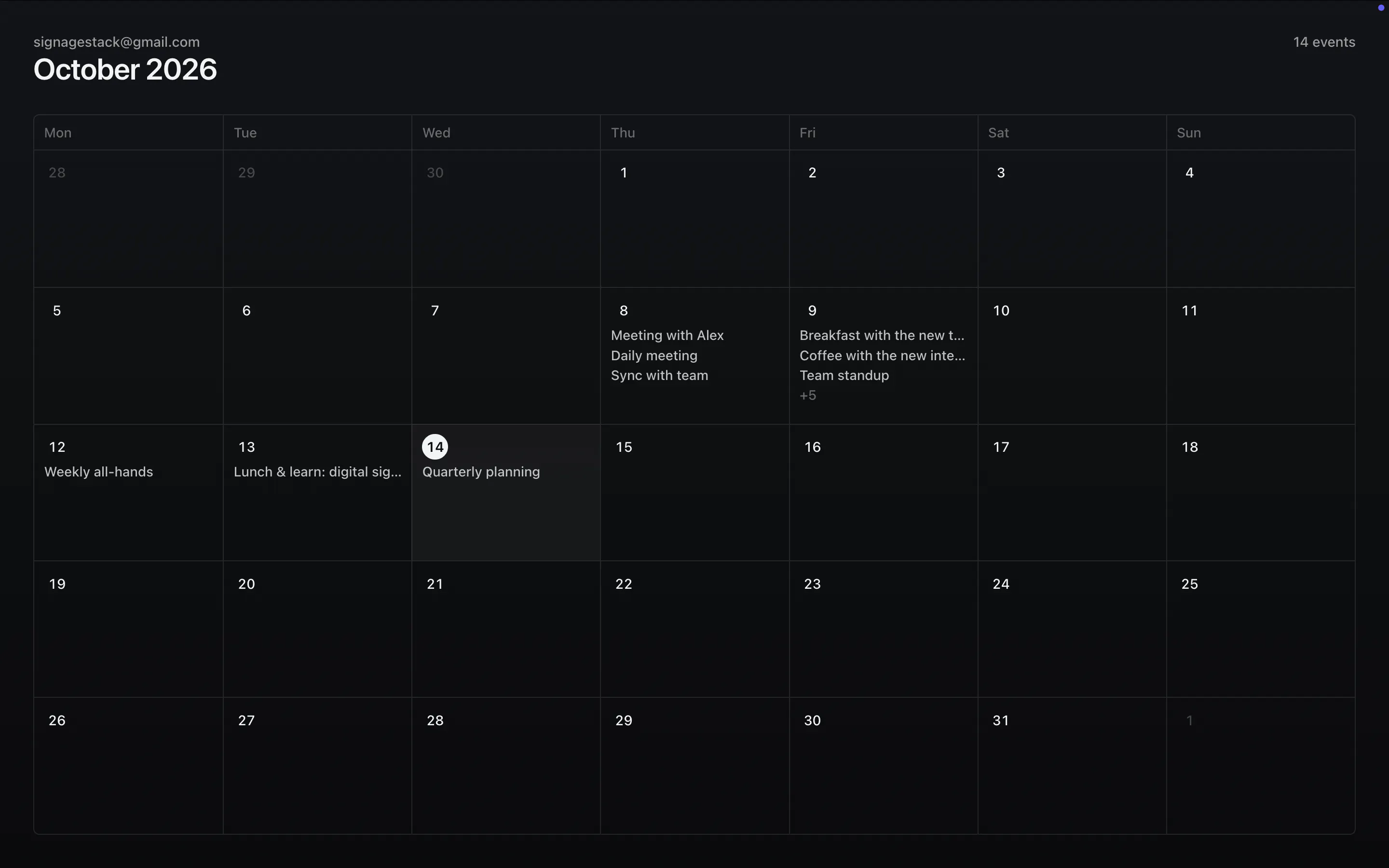Open the 'Weekly all-hands' event
This screenshot has height=868, width=1389.
coord(99,472)
